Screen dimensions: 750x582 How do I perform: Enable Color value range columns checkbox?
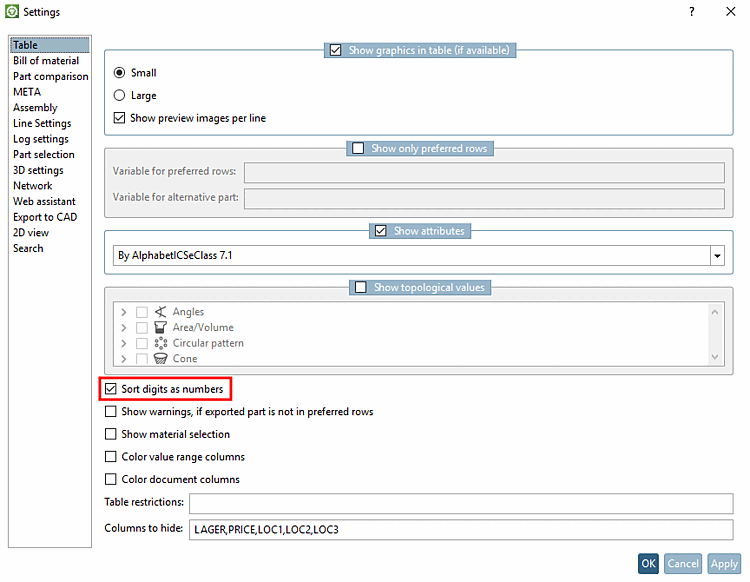tap(111, 457)
